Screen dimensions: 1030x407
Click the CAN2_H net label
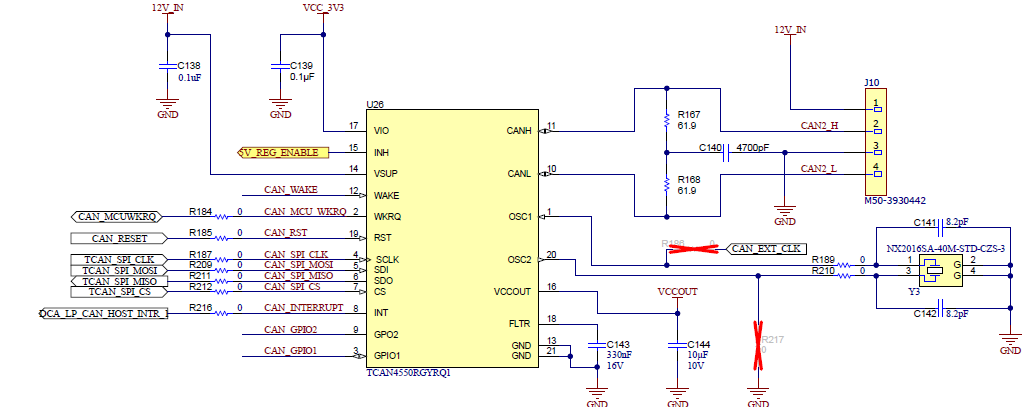point(819,125)
